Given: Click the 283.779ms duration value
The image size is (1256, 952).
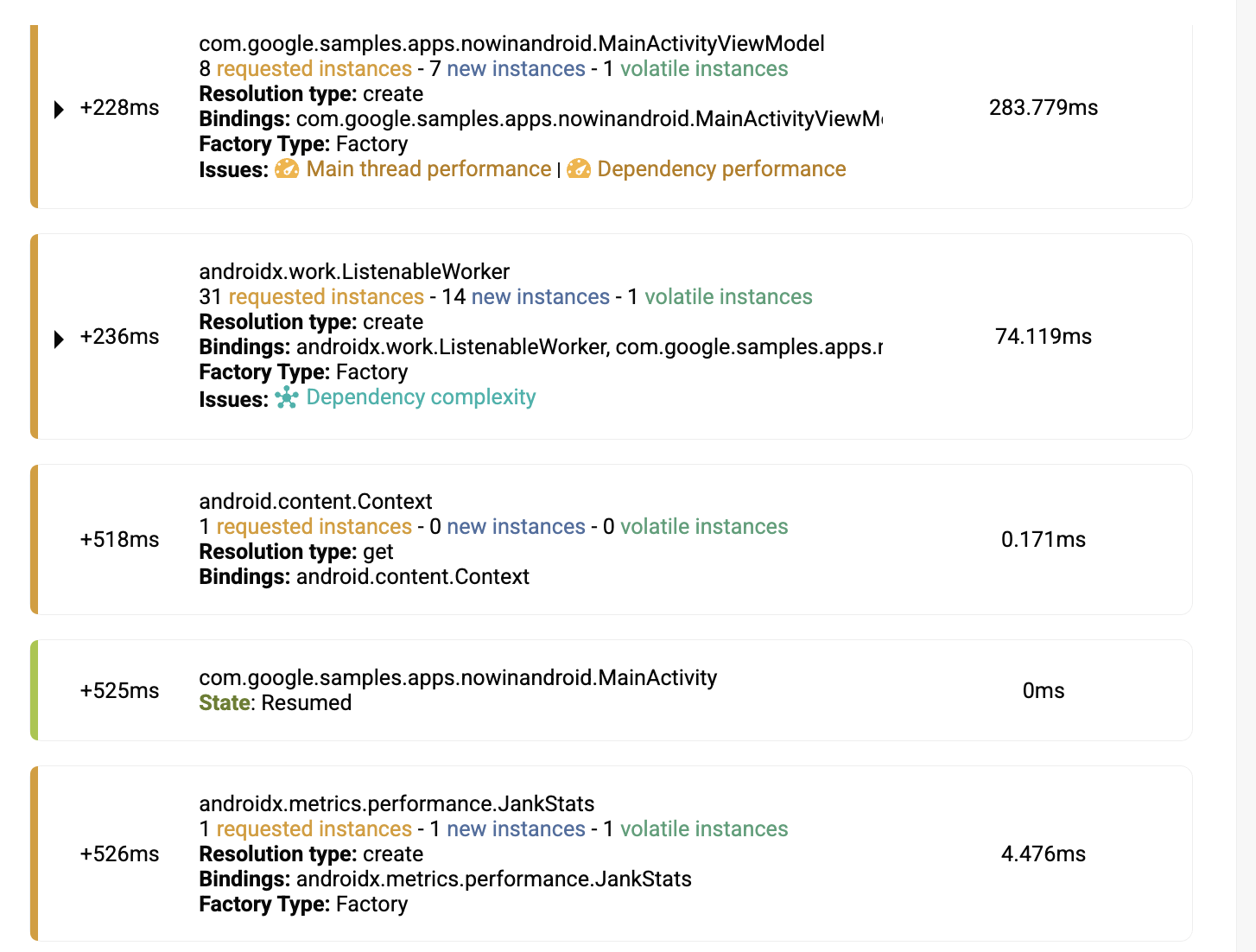Looking at the screenshot, I should point(1043,108).
